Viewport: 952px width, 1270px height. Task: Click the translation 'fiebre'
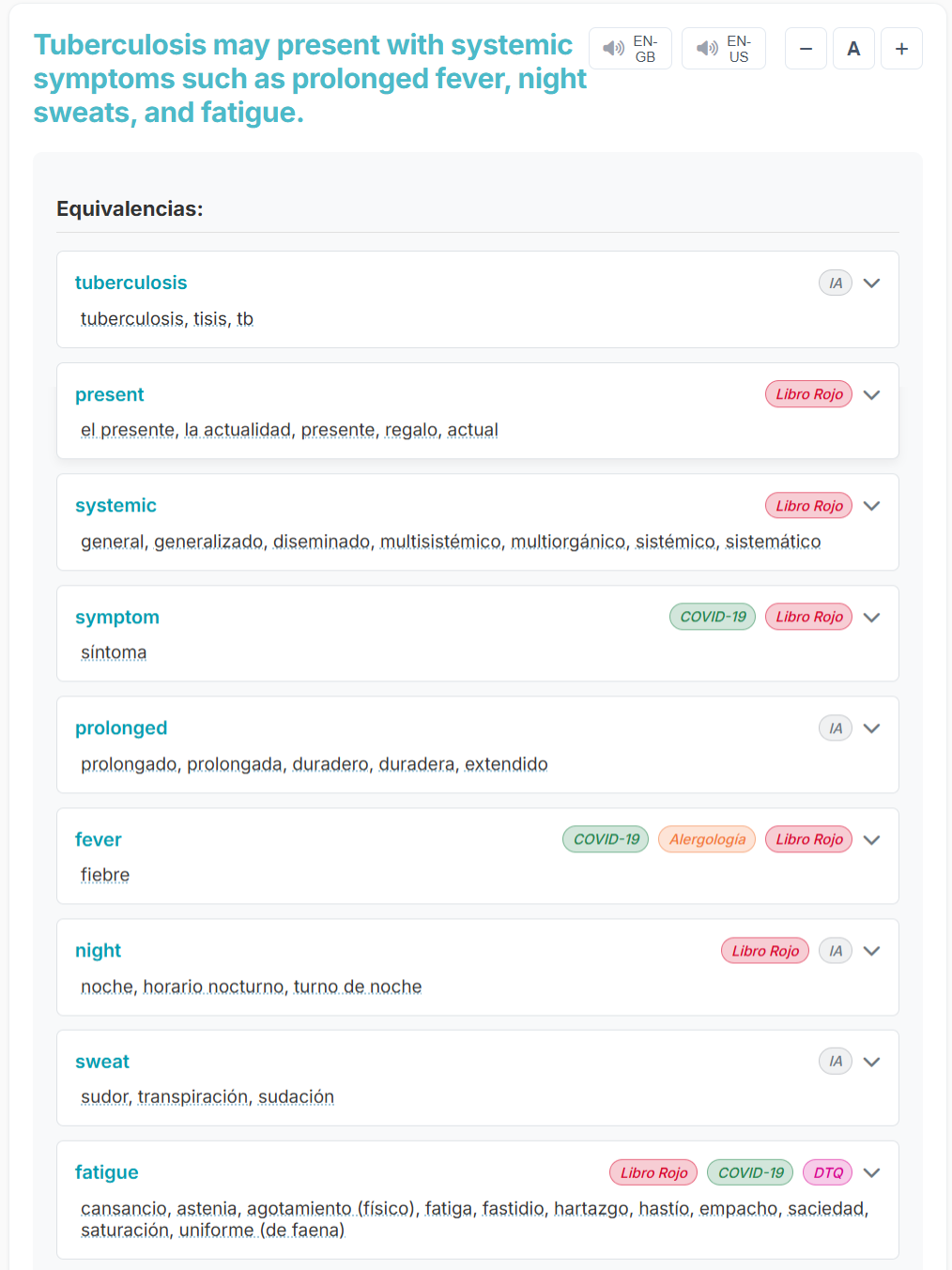tap(105, 875)
